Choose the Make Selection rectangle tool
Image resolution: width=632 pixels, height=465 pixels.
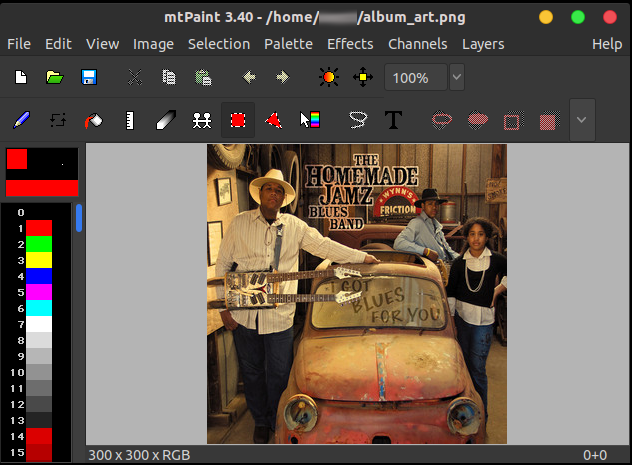pos(238,120)
